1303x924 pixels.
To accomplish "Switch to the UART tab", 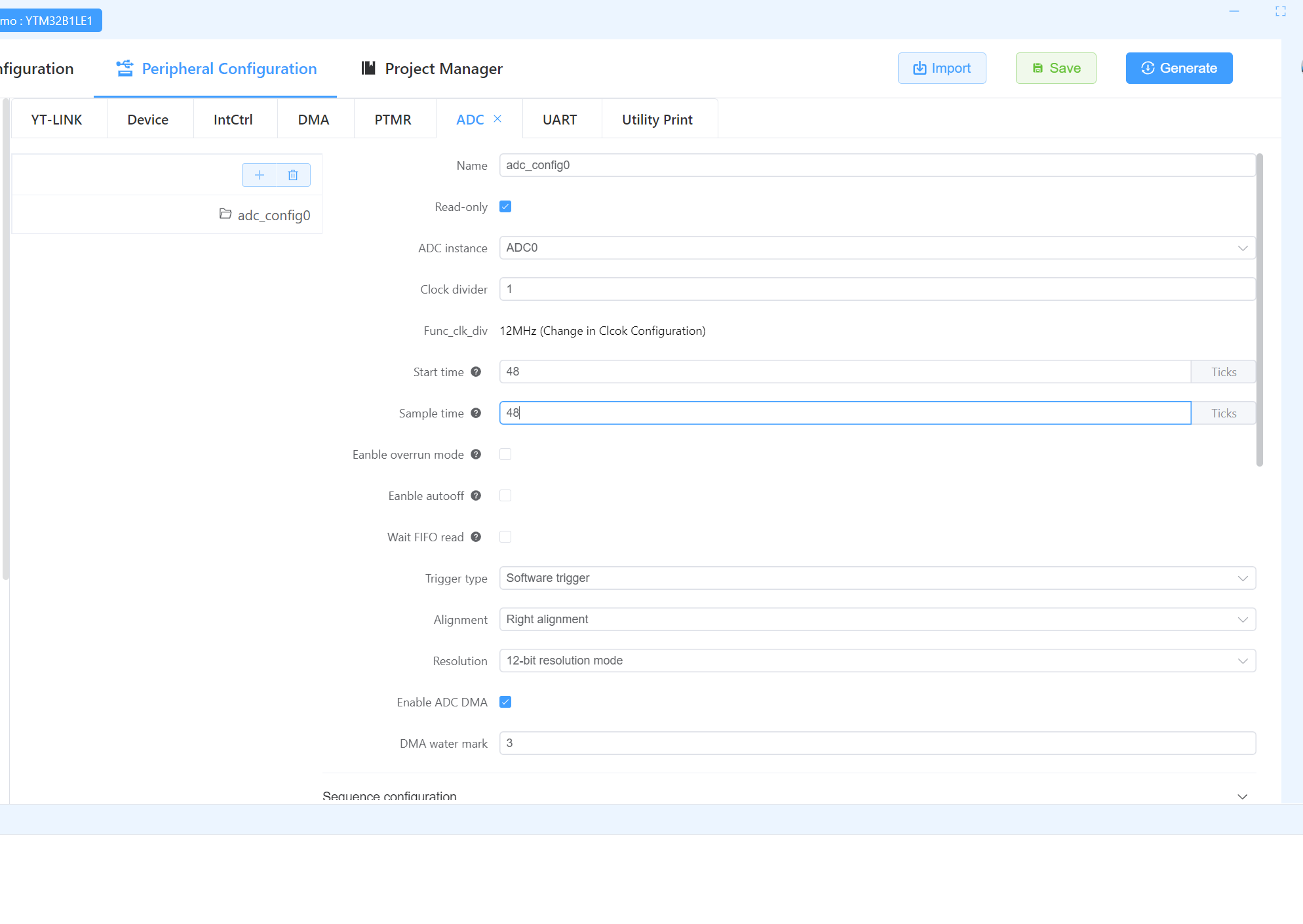I will [560, 119].
